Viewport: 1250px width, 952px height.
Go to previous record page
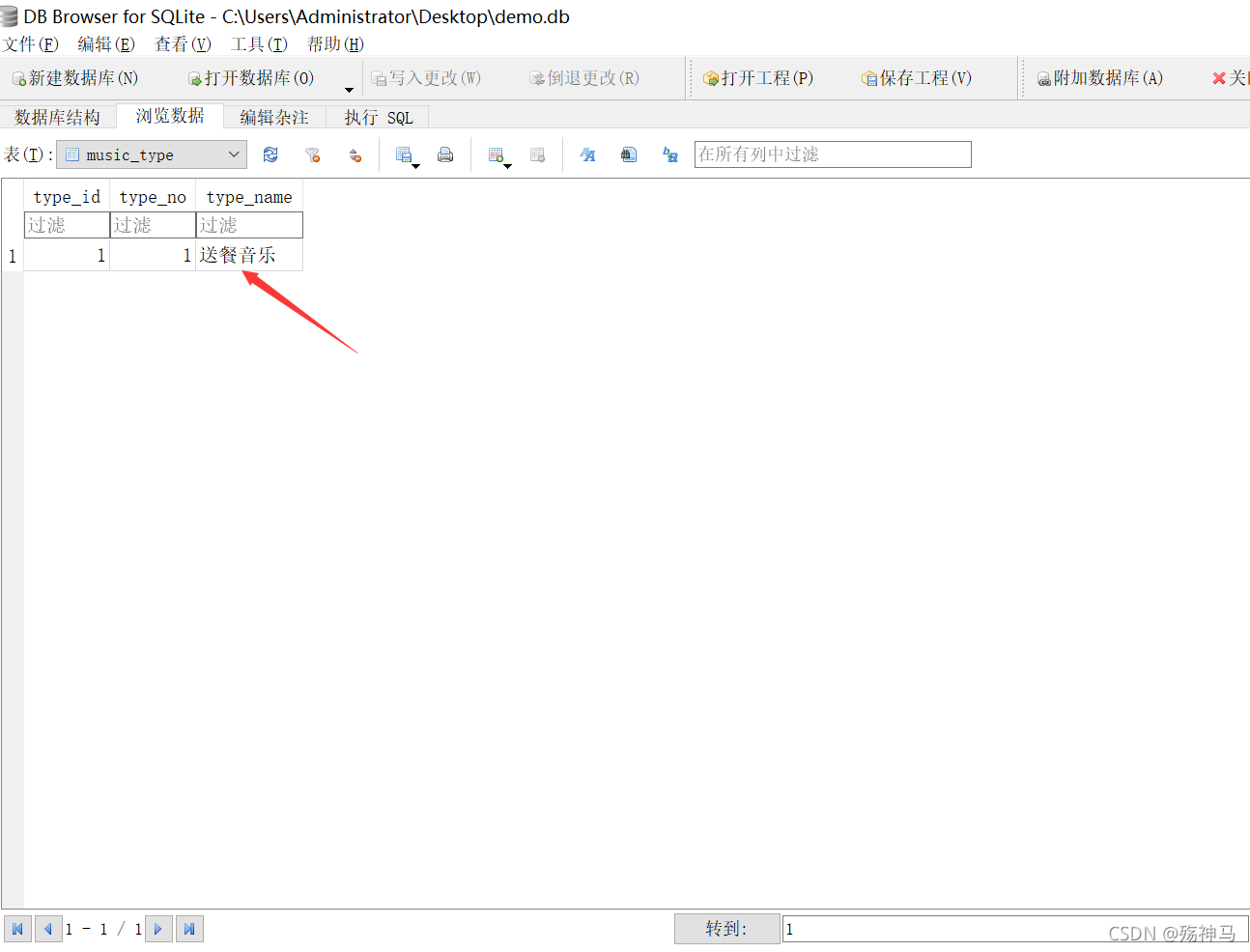tap(48, 929)
